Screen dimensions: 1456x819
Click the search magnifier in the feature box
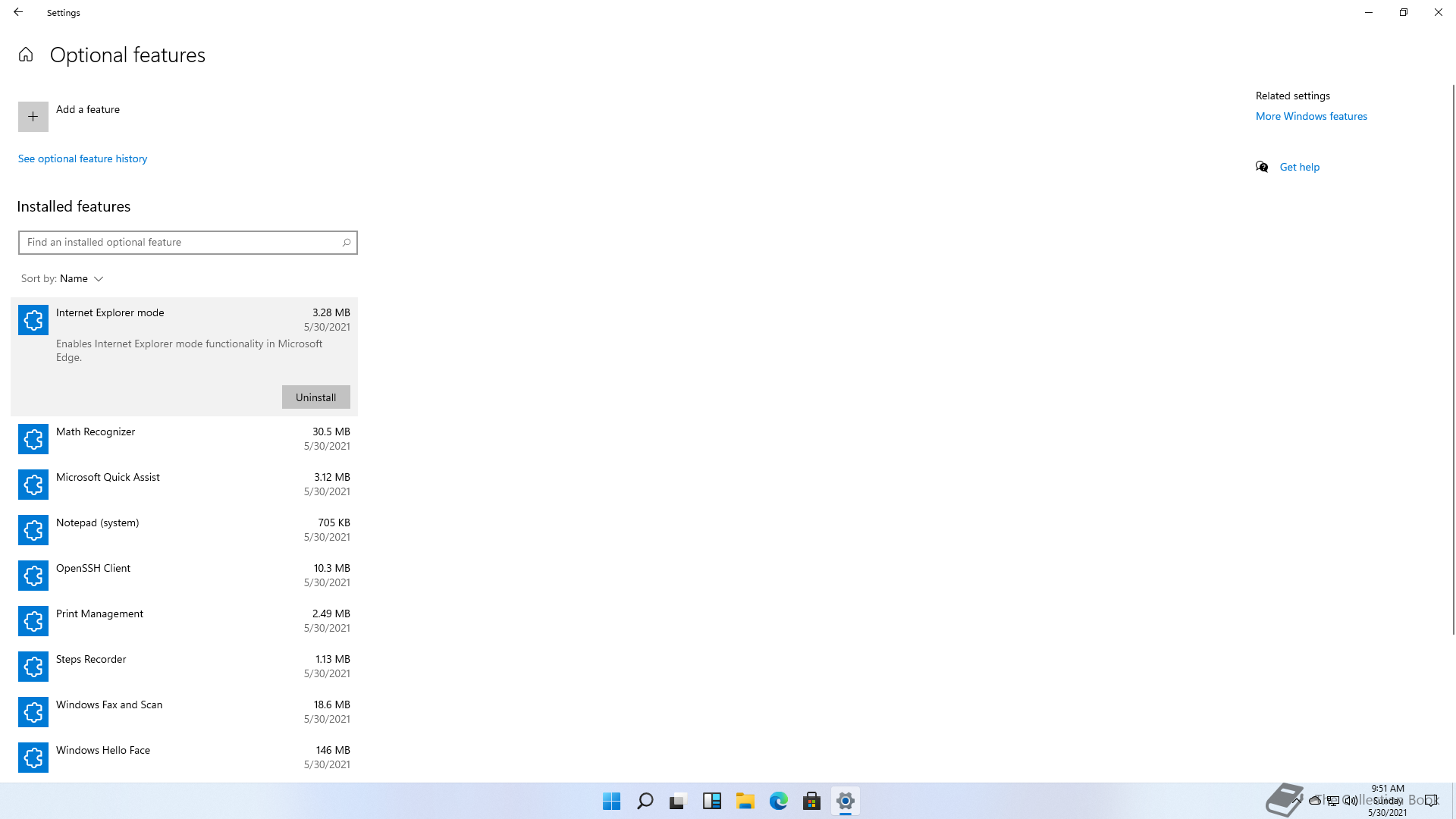[347, 243]
